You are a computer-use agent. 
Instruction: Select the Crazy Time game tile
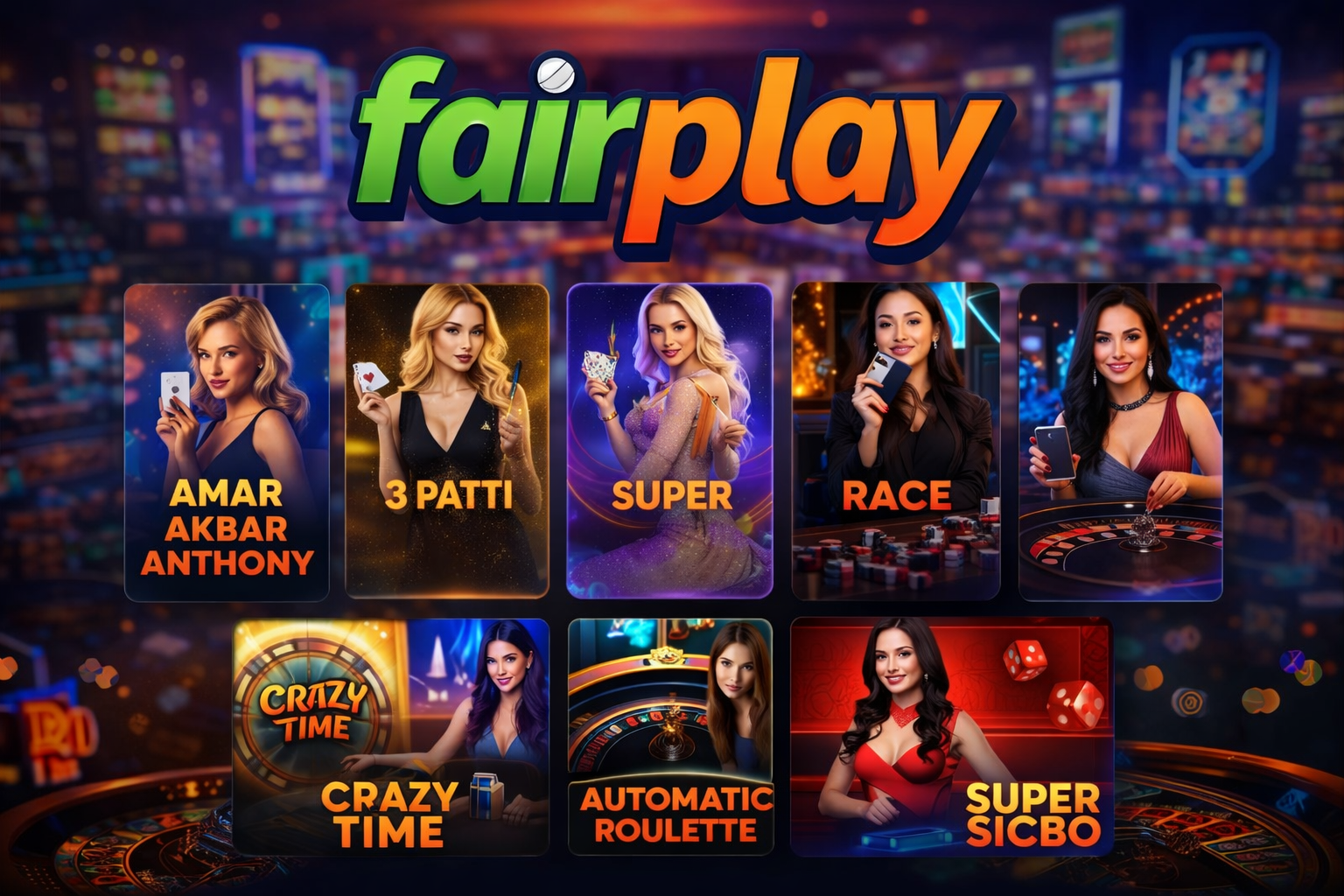point(391,738)
